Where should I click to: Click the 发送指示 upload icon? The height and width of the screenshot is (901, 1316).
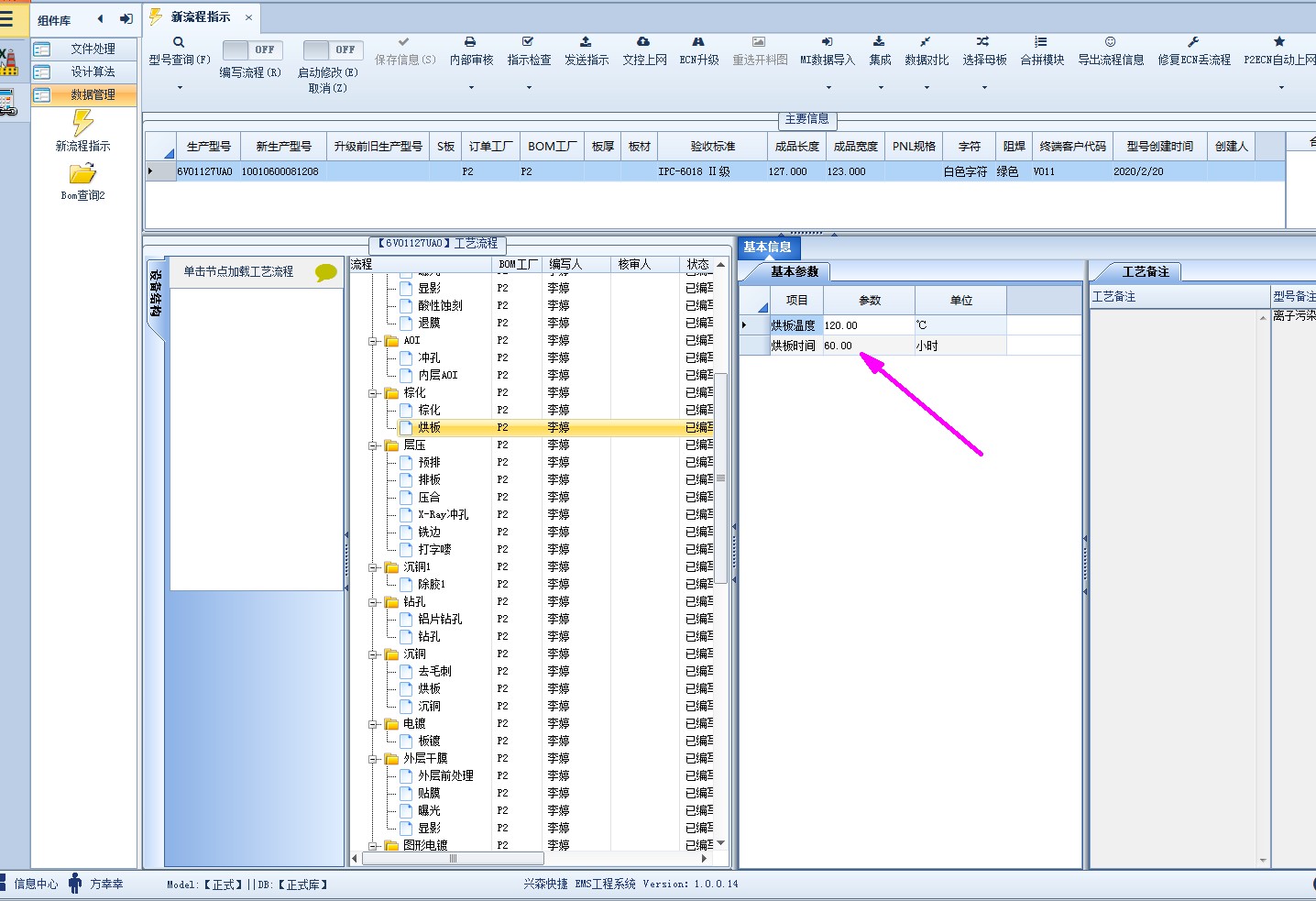[x=586, y=42]
